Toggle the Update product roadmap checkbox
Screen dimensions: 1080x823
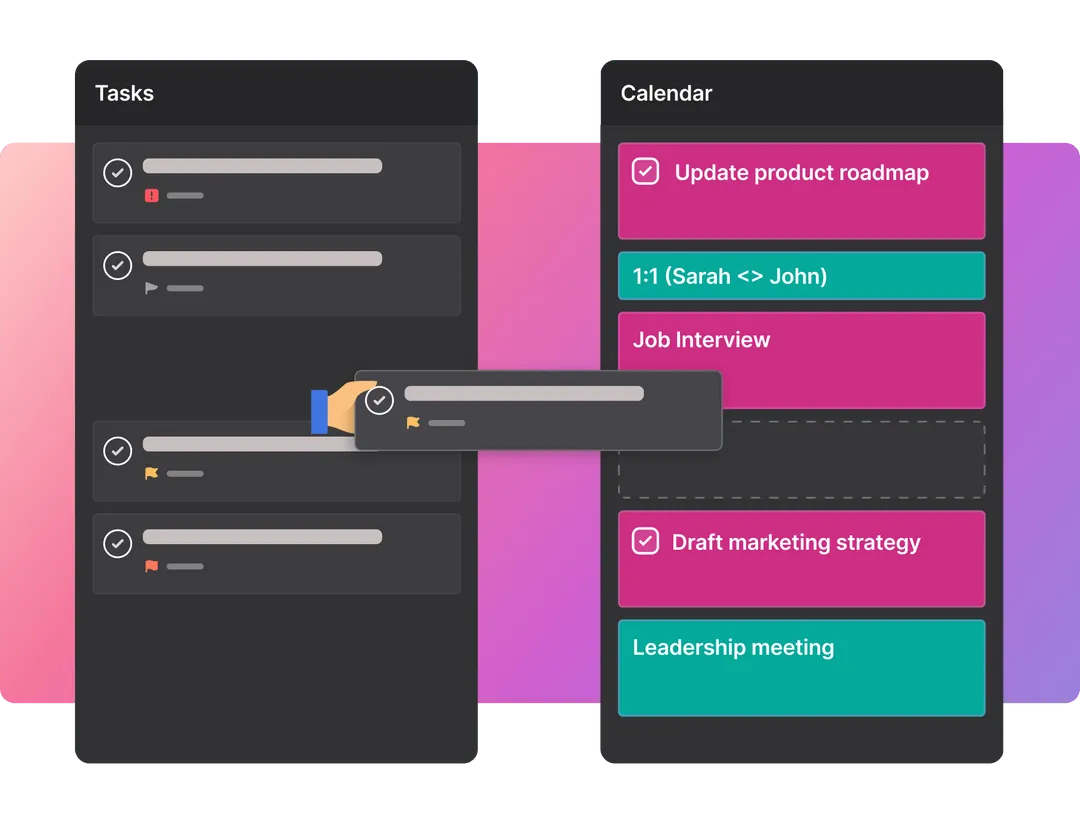click(646, 172)
